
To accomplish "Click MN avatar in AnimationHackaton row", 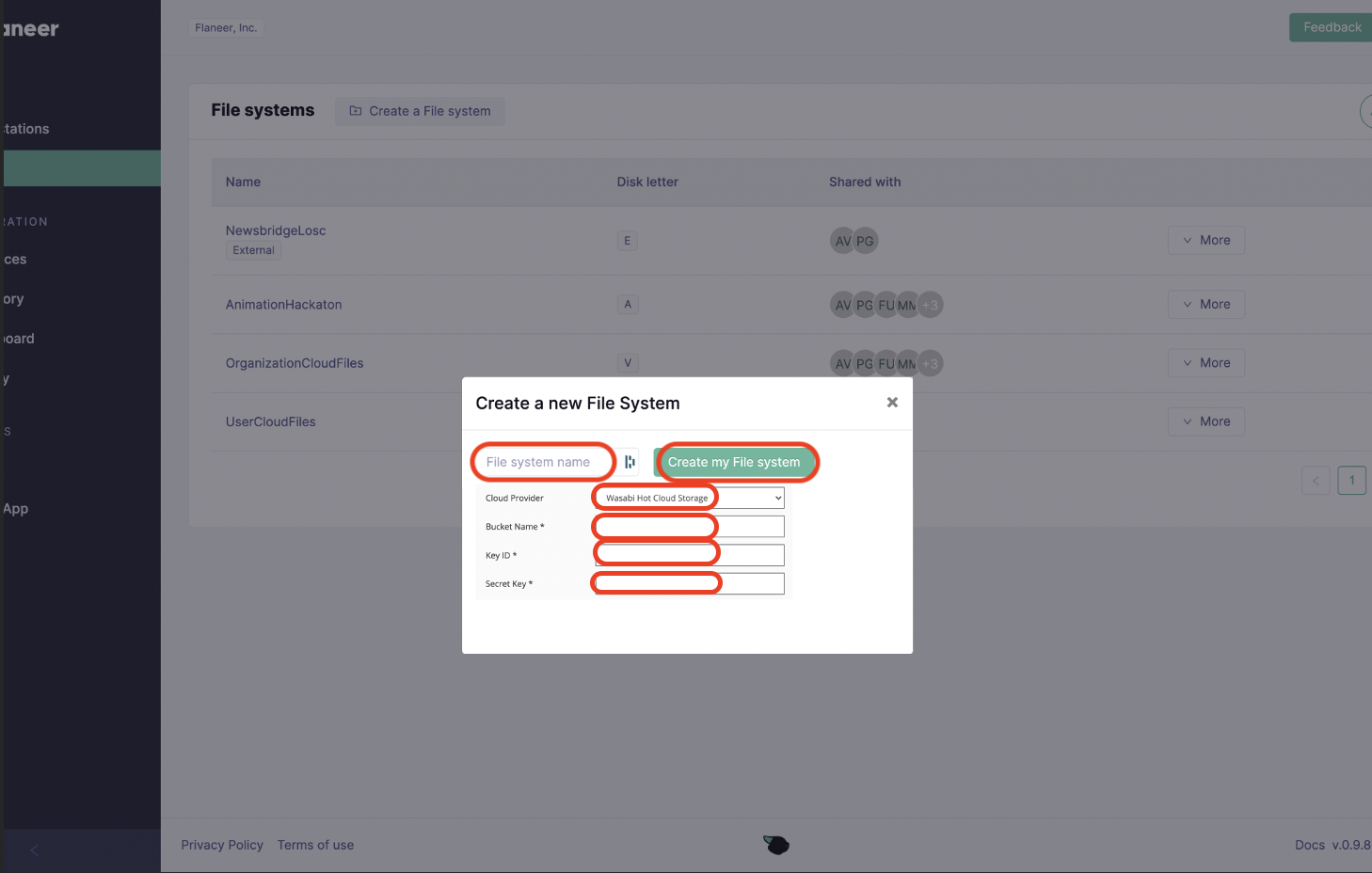I will [x=907, y=305].
